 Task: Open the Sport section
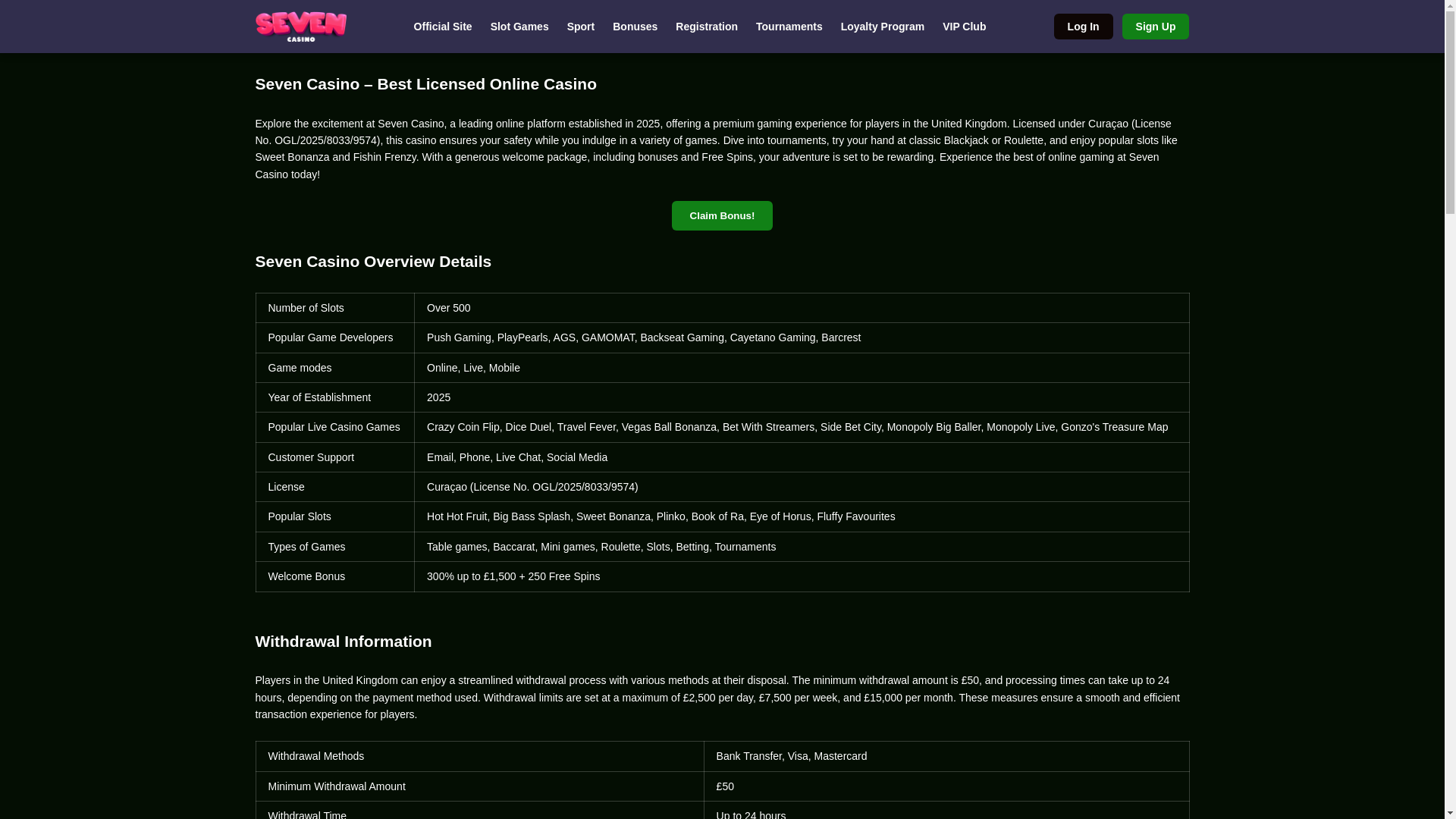[581, 27]
